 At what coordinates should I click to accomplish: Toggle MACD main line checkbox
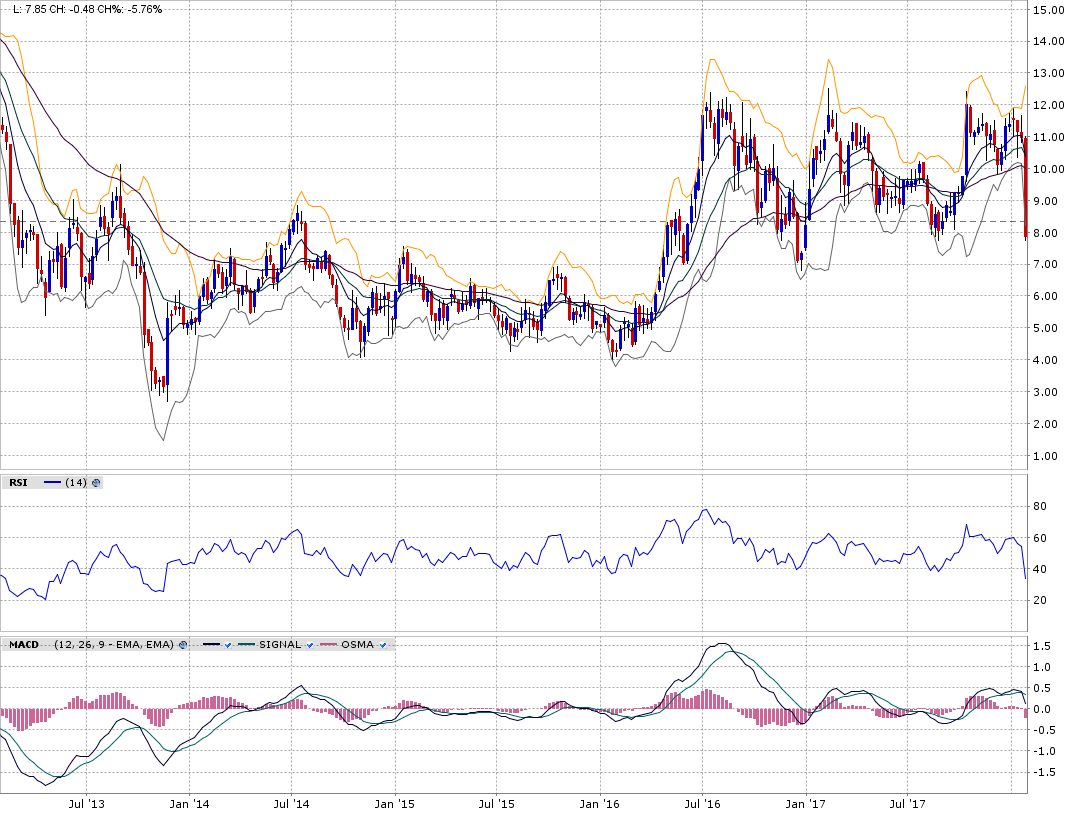point(229,645)
